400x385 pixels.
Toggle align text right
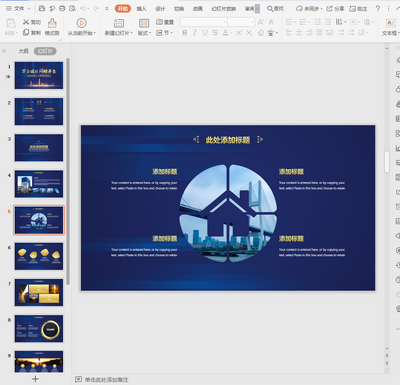pos(309,32)
